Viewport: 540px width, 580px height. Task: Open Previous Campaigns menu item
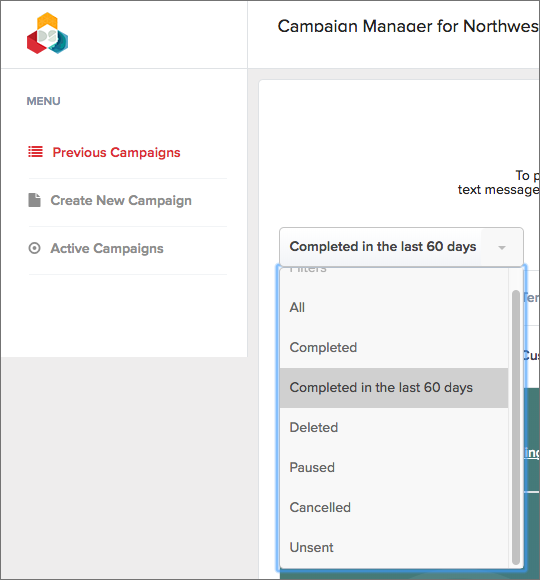tap(116, 152)
